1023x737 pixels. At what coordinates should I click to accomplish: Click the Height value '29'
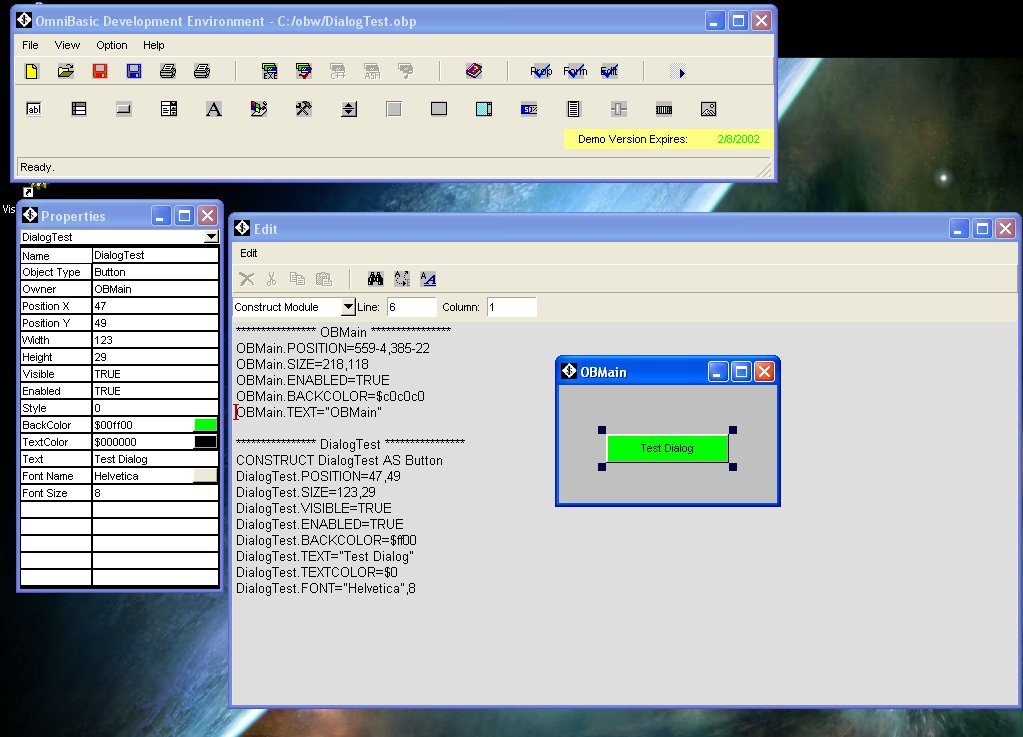155,357
